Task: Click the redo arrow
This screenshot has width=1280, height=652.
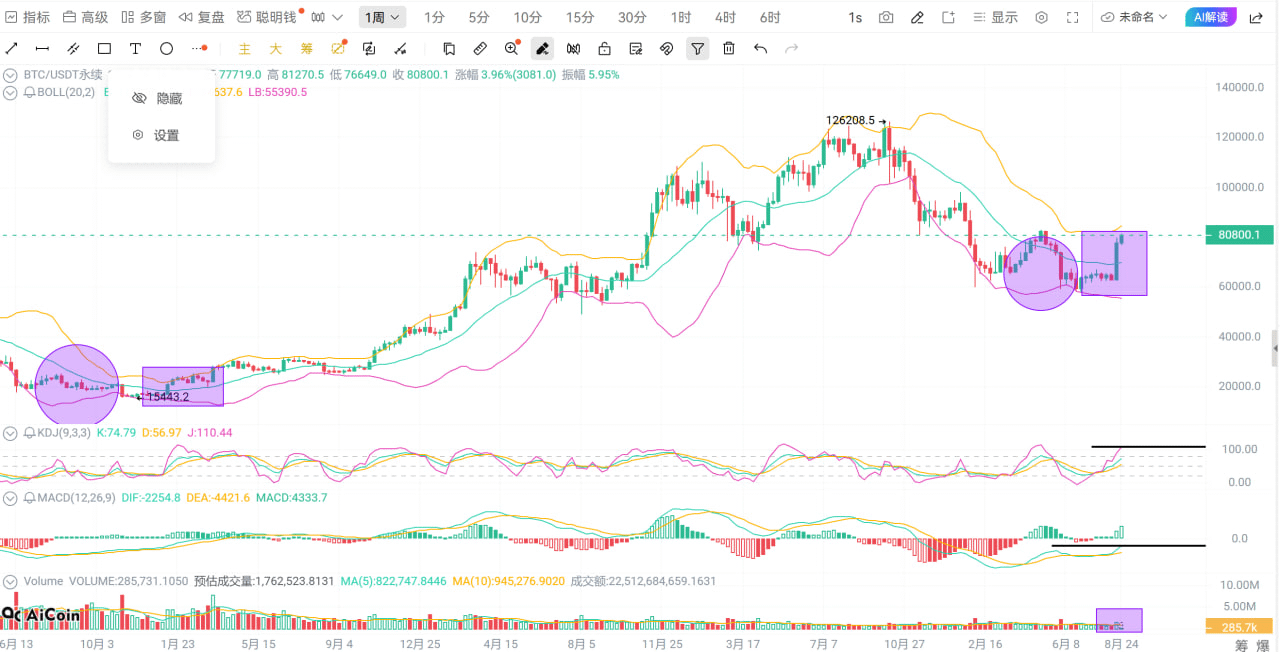Action: tap(792, 48)
